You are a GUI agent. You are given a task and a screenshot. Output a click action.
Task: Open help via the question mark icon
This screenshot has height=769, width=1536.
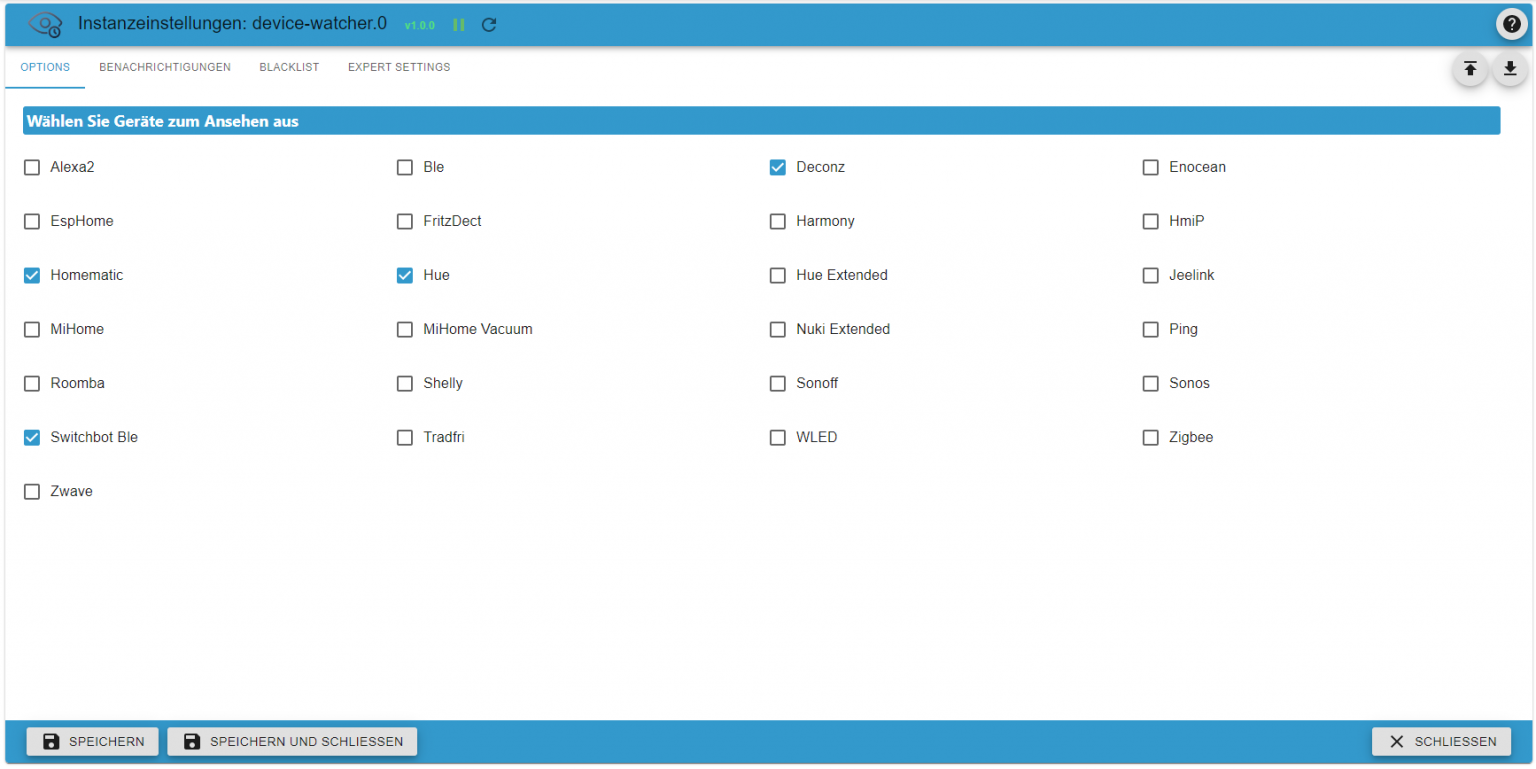click(1511, 24)
